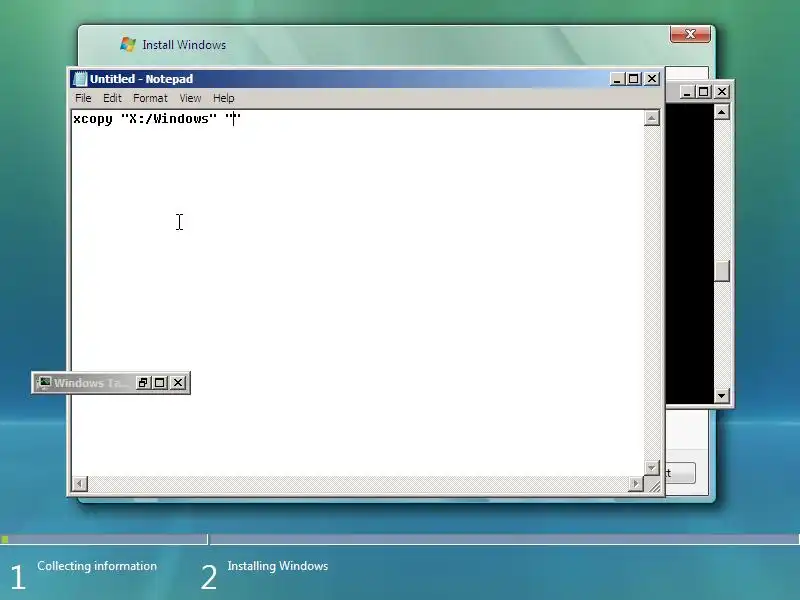Click the Windows Task Manager minimized icon

[x=44, y=383]
